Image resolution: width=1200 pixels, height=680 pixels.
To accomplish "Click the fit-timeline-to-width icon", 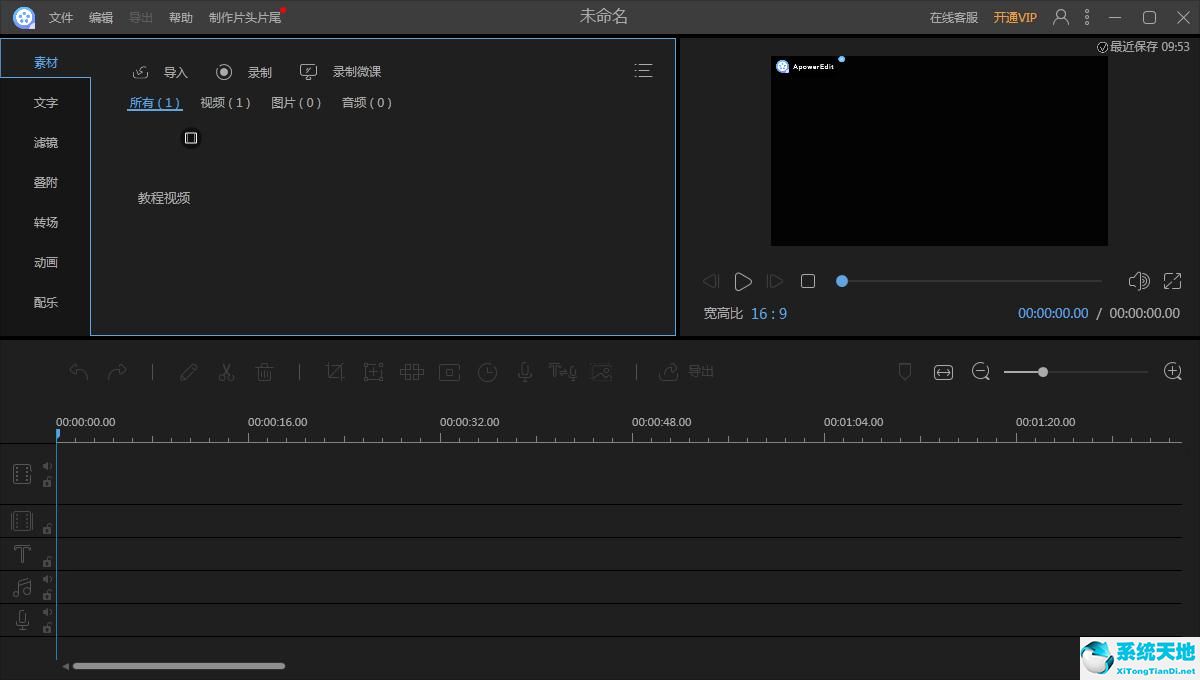I will [943, 372].
